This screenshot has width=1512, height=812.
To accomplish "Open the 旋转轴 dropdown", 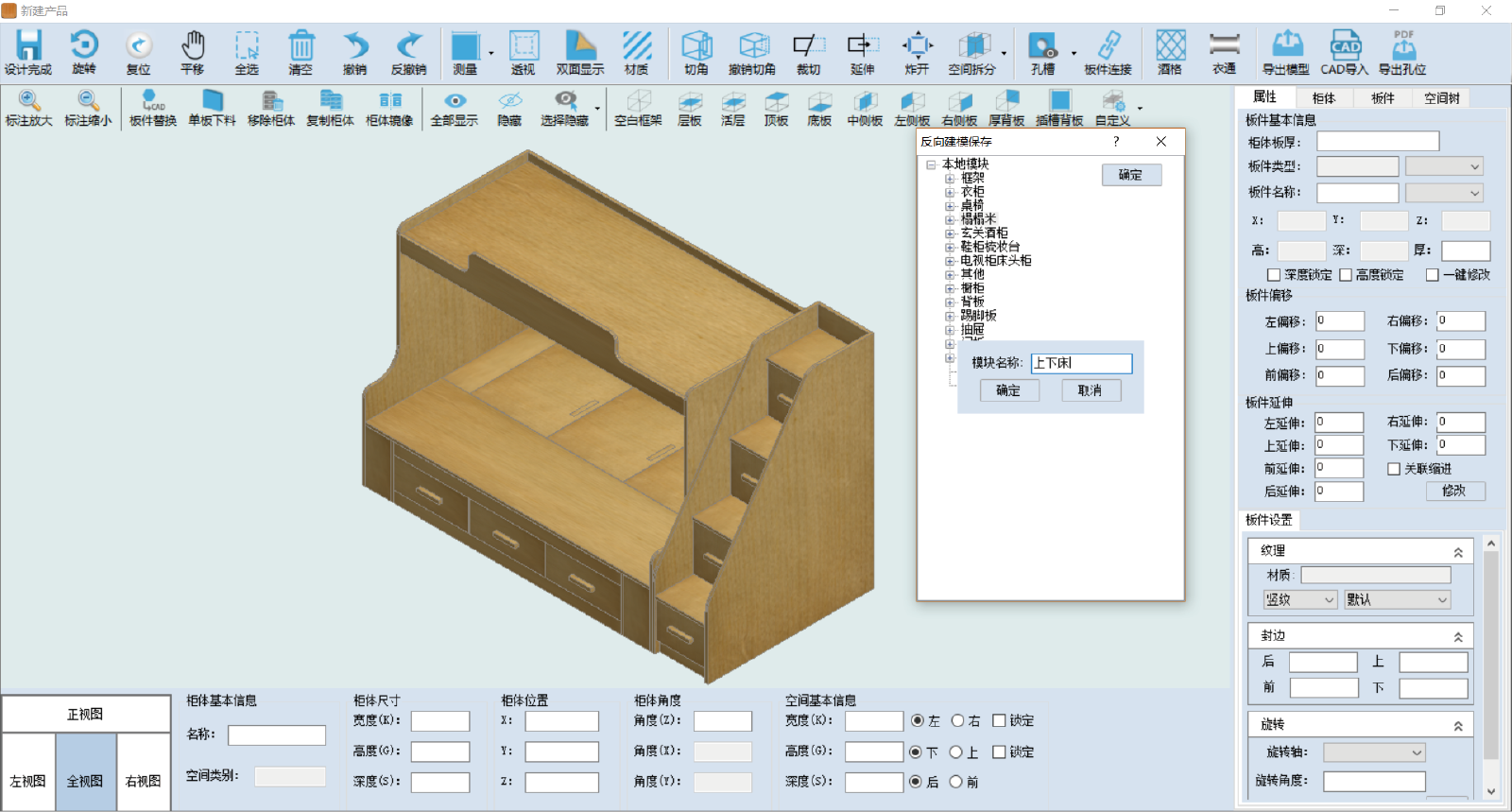I will click(x=1374, y=752).
